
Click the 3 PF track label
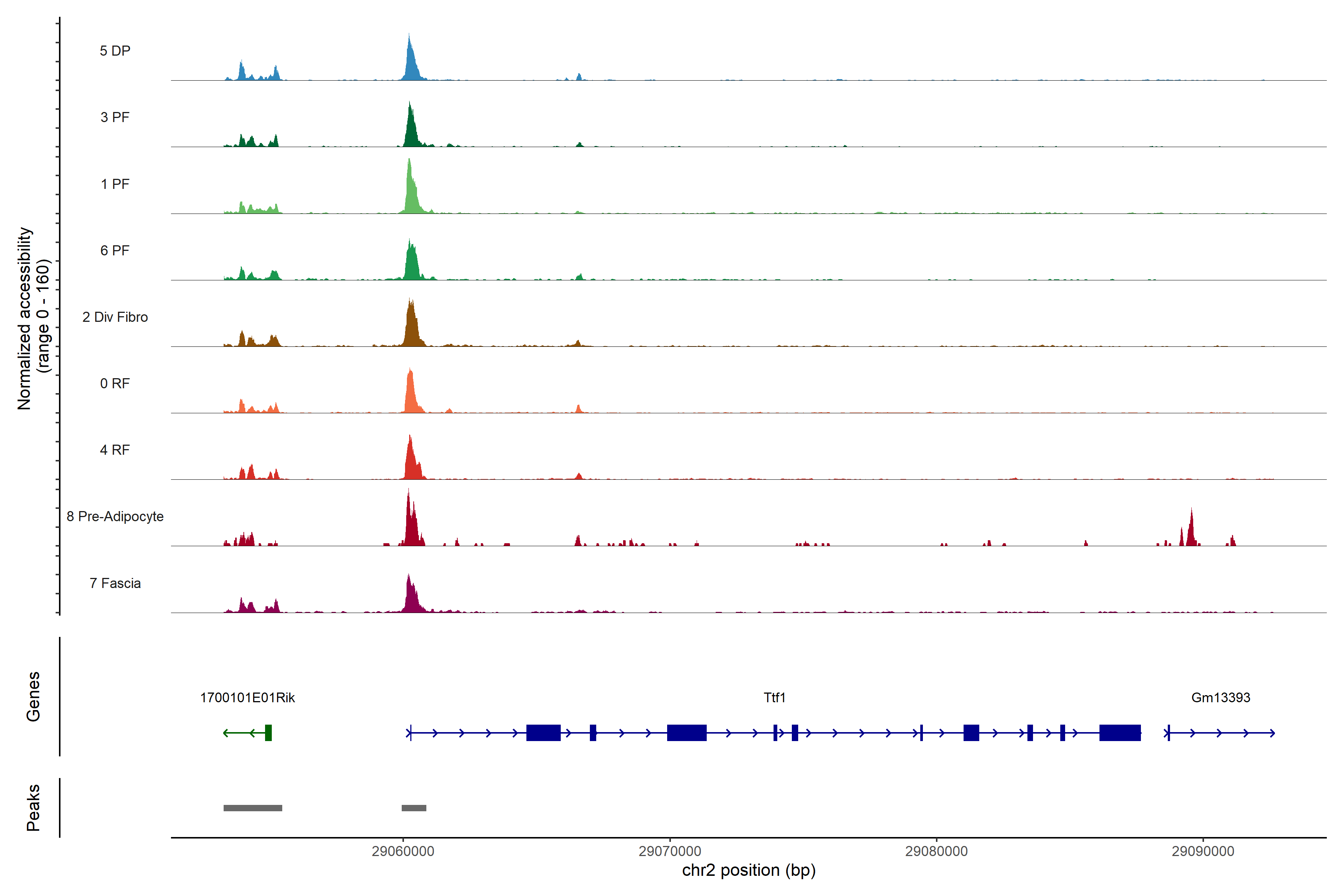click(115, 117)
